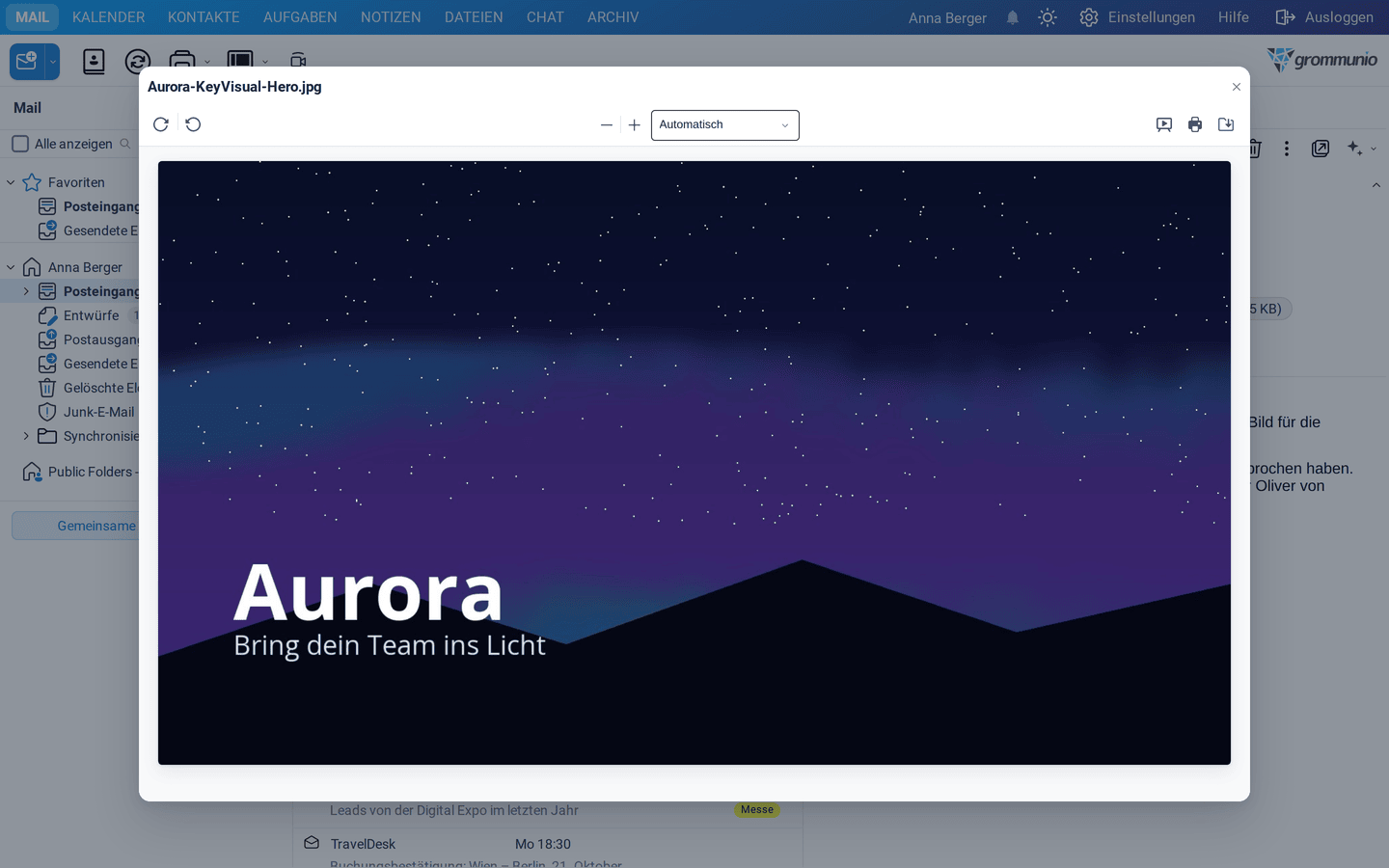Switch to the KONTAKTE tab
Image resolution: width=1389 pixels, height=868 pixels.
point(204,17)
